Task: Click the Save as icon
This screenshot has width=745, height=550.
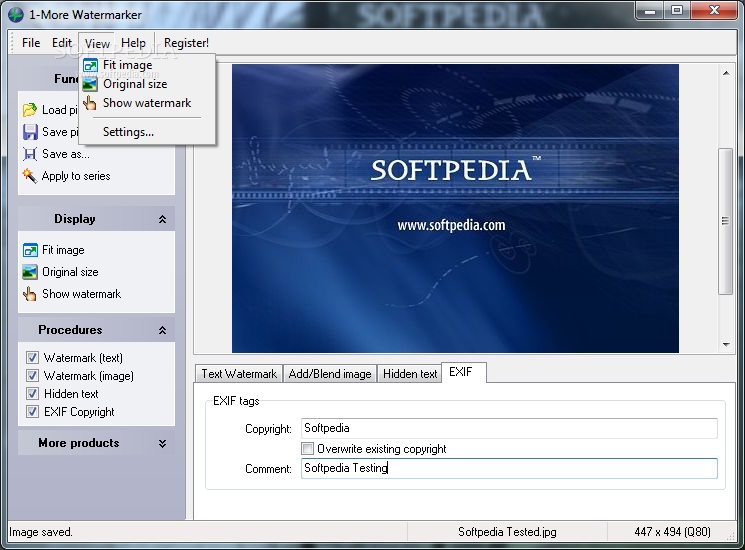Action: click(29, 154)
